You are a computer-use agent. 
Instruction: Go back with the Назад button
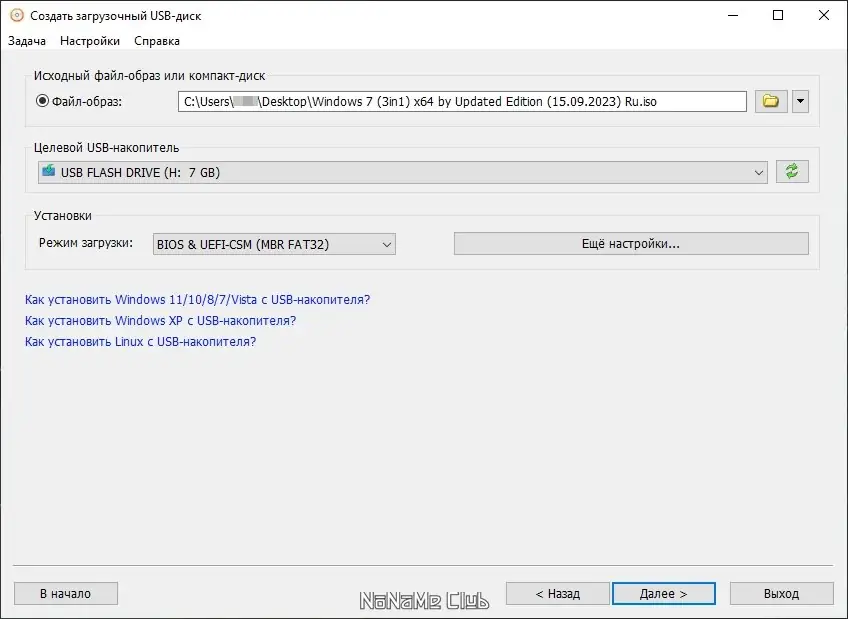click(557, 594)
